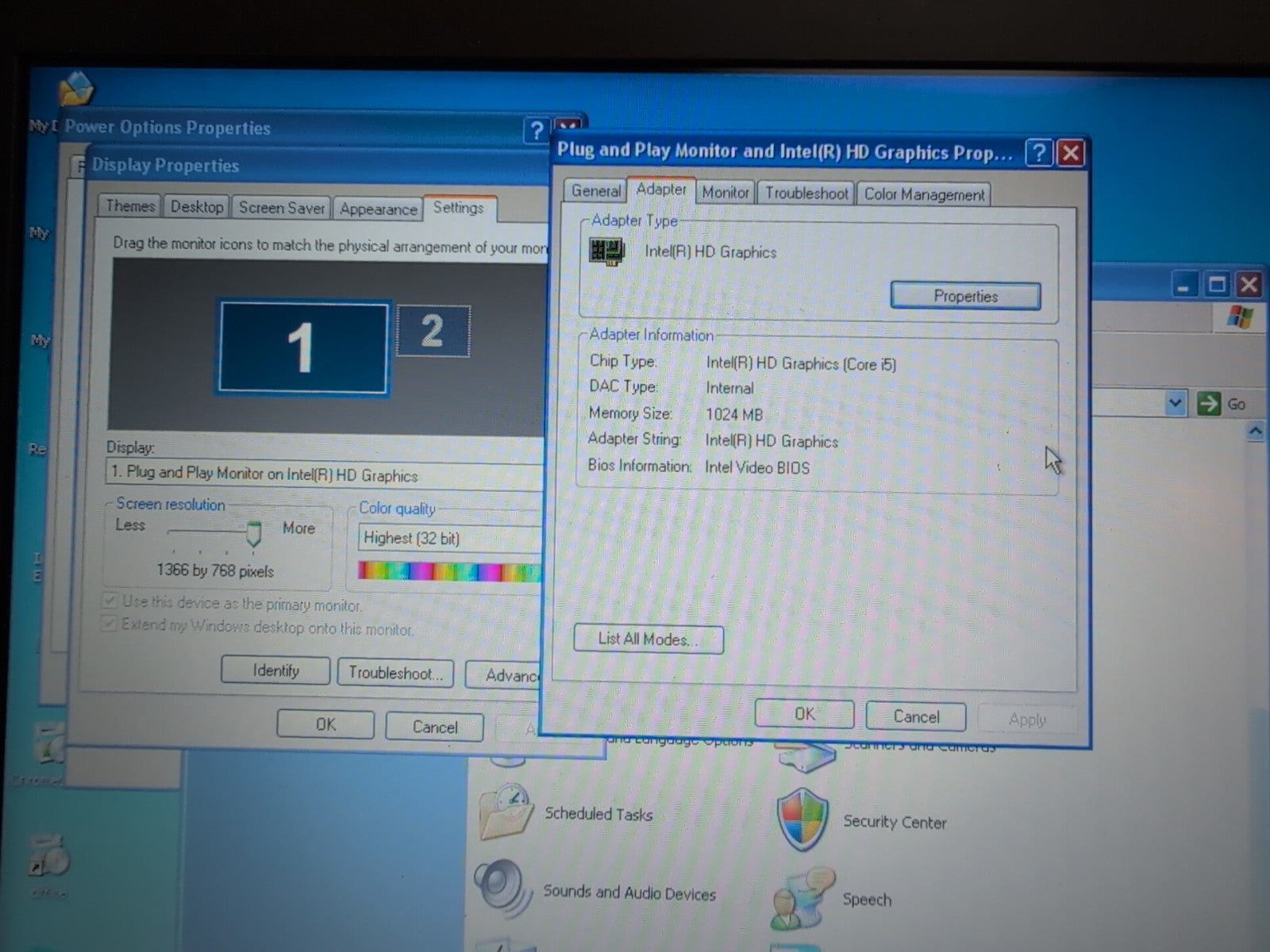Click the help question mark on Power Options Properties
1270x952 pixels.
click(537, 130)
